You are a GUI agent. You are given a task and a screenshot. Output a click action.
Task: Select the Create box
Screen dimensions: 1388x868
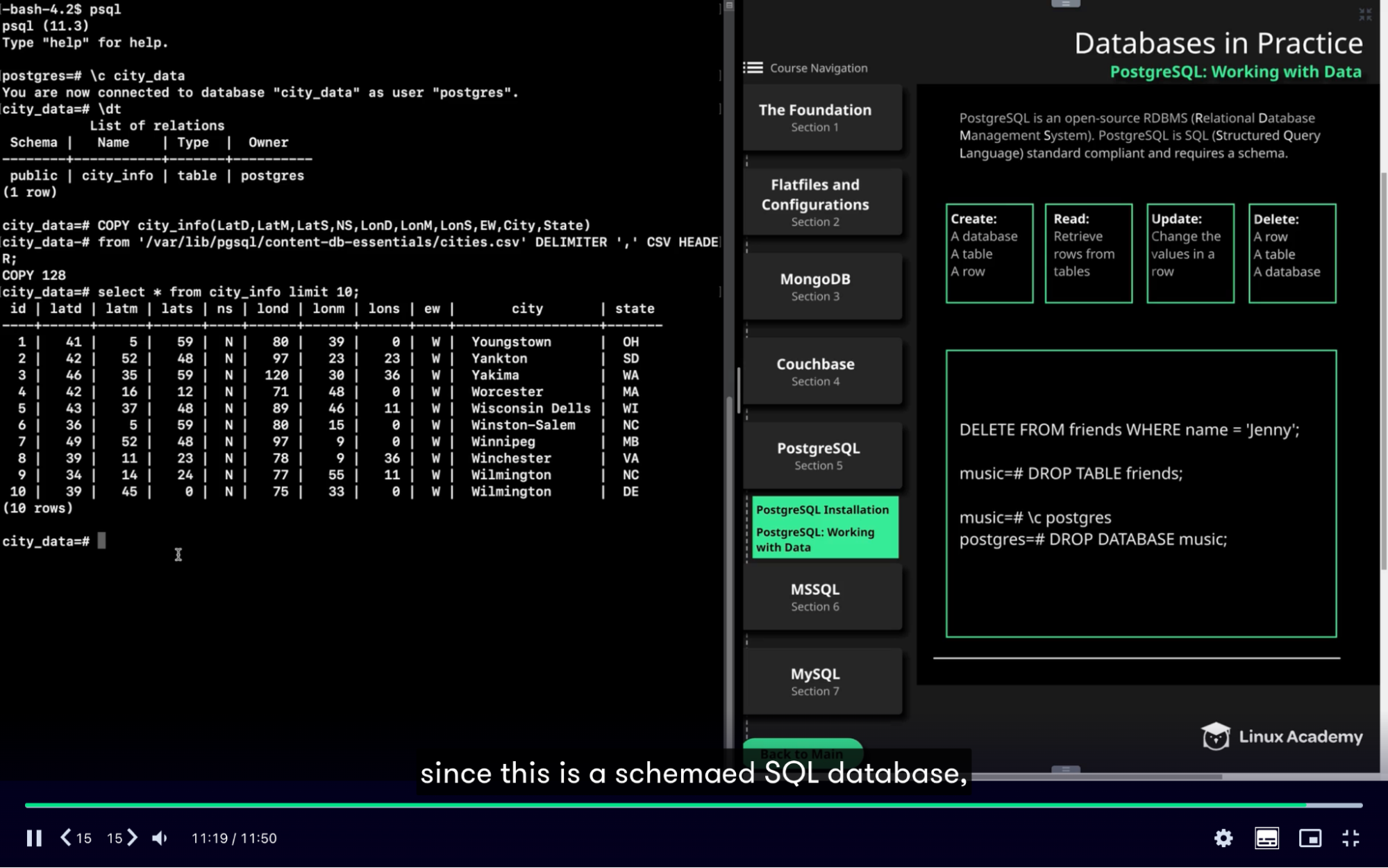[989, 253]
